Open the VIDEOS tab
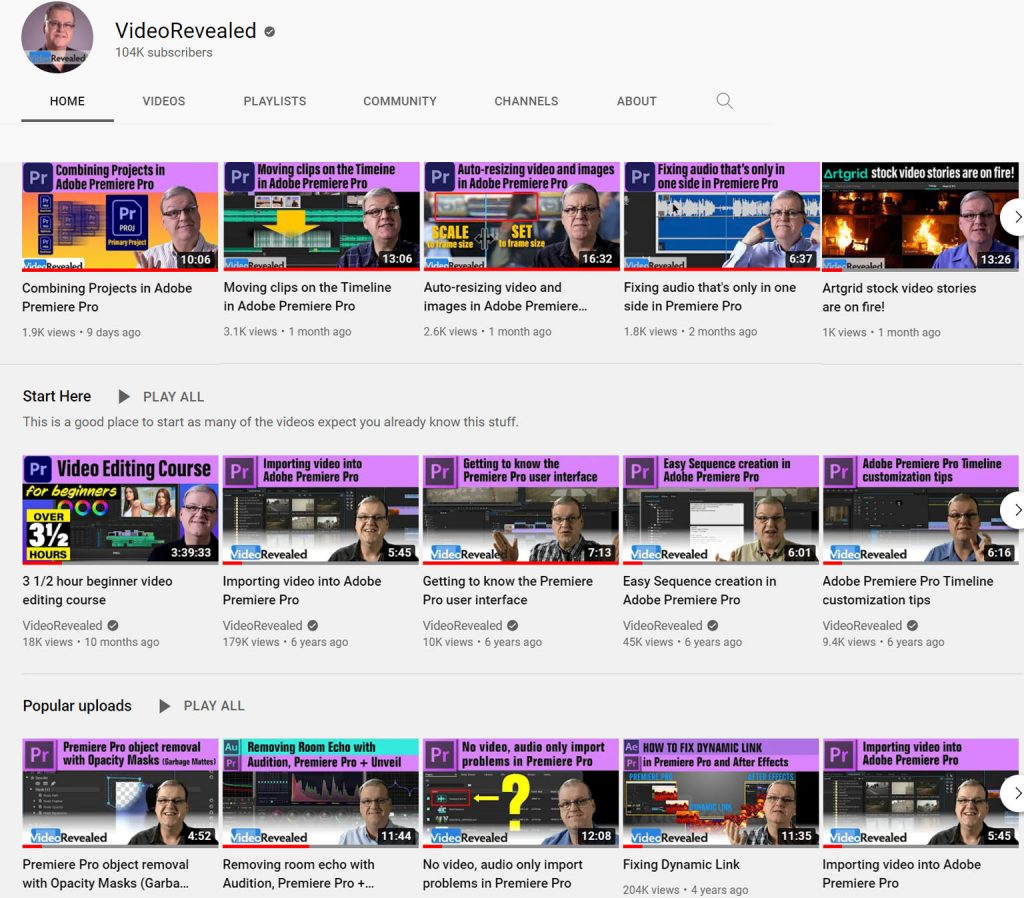 (x=164, y=101)
